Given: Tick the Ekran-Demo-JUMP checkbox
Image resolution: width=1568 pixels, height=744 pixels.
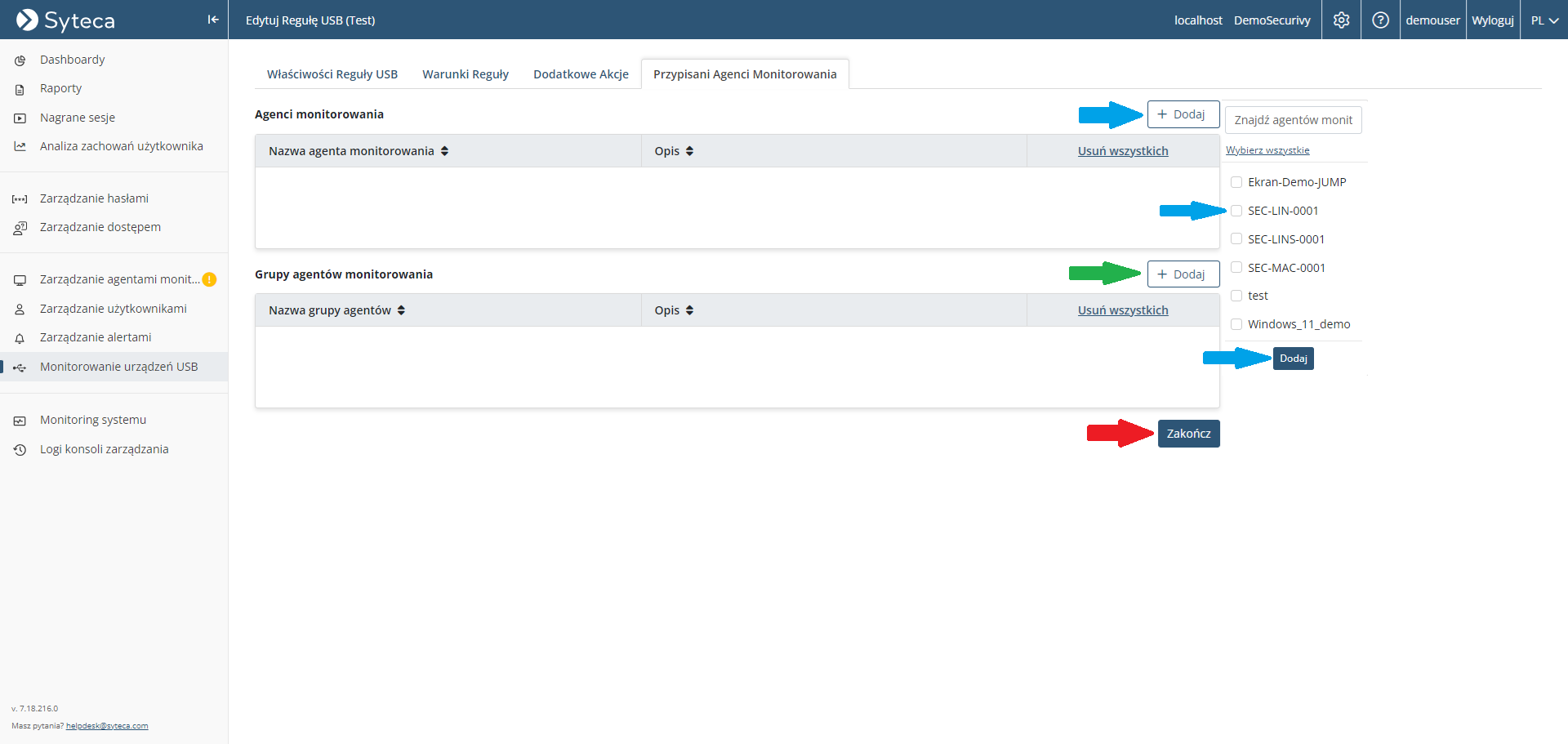Looking at the screenshot, I should (x=1236, y=182).
